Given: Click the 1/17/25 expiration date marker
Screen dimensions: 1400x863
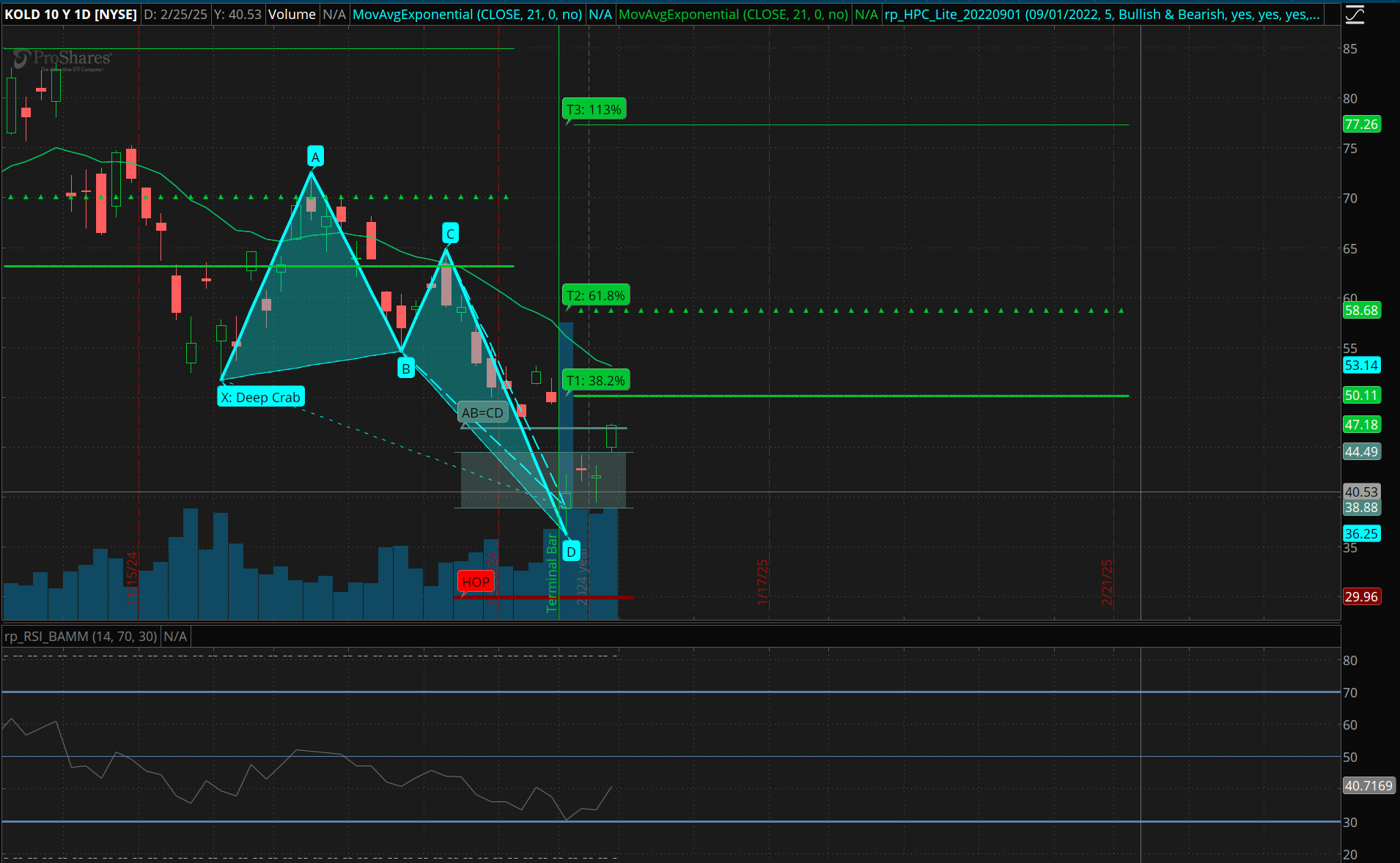Looking at the screenshot, I should [x=762, y=582].
